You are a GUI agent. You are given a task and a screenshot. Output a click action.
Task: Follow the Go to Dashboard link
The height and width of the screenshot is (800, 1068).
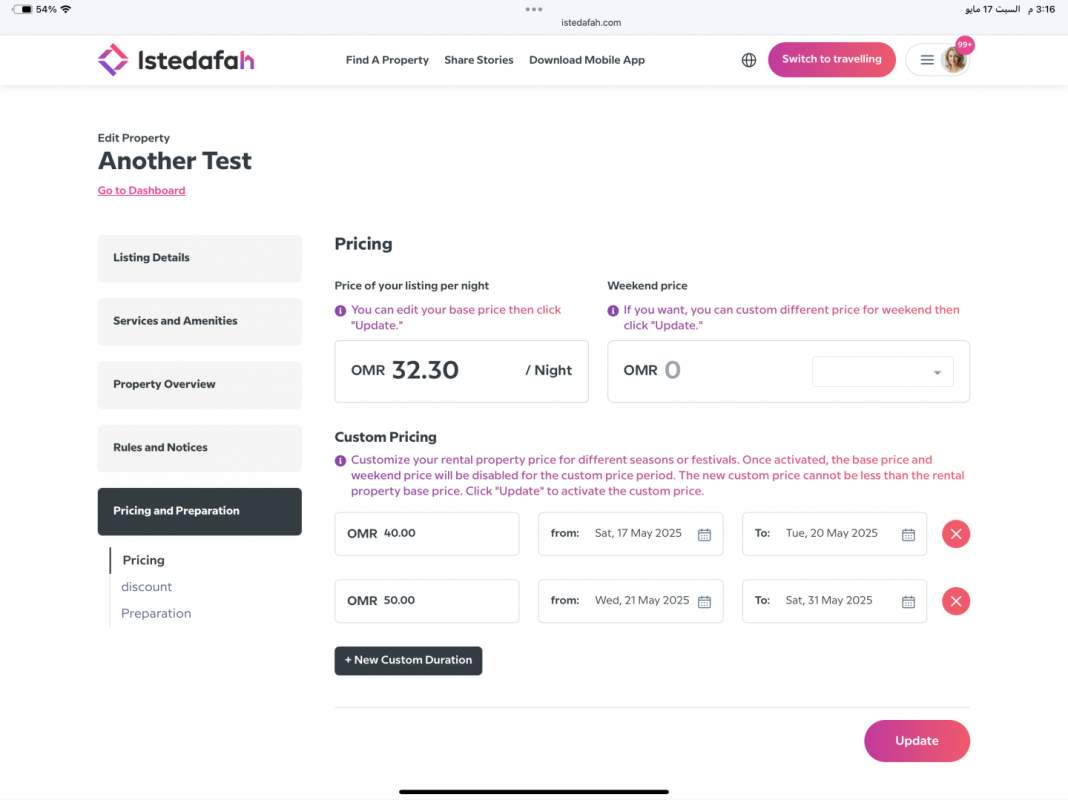141,191
